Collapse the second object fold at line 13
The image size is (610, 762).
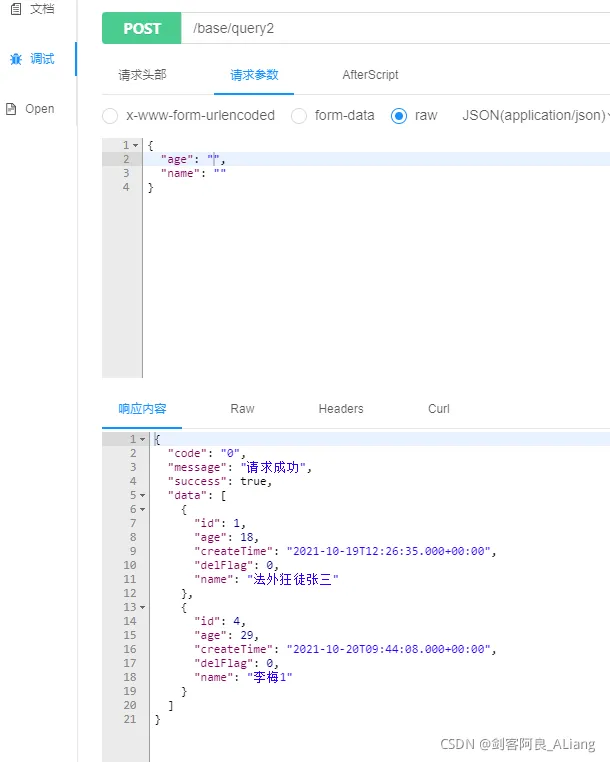[x=142, y=607]
